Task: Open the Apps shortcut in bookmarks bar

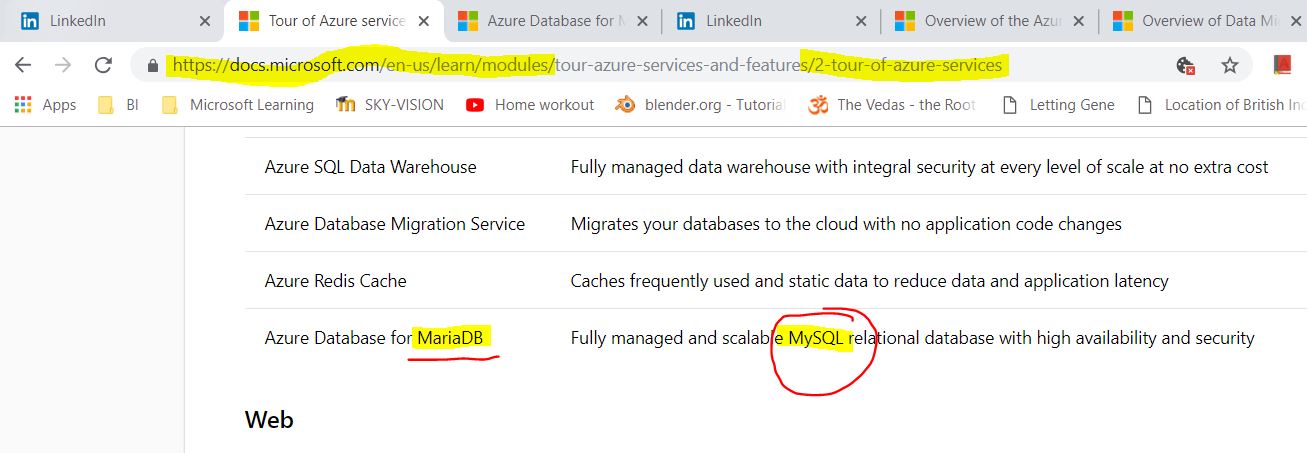Action: click(x=46, y=105)
